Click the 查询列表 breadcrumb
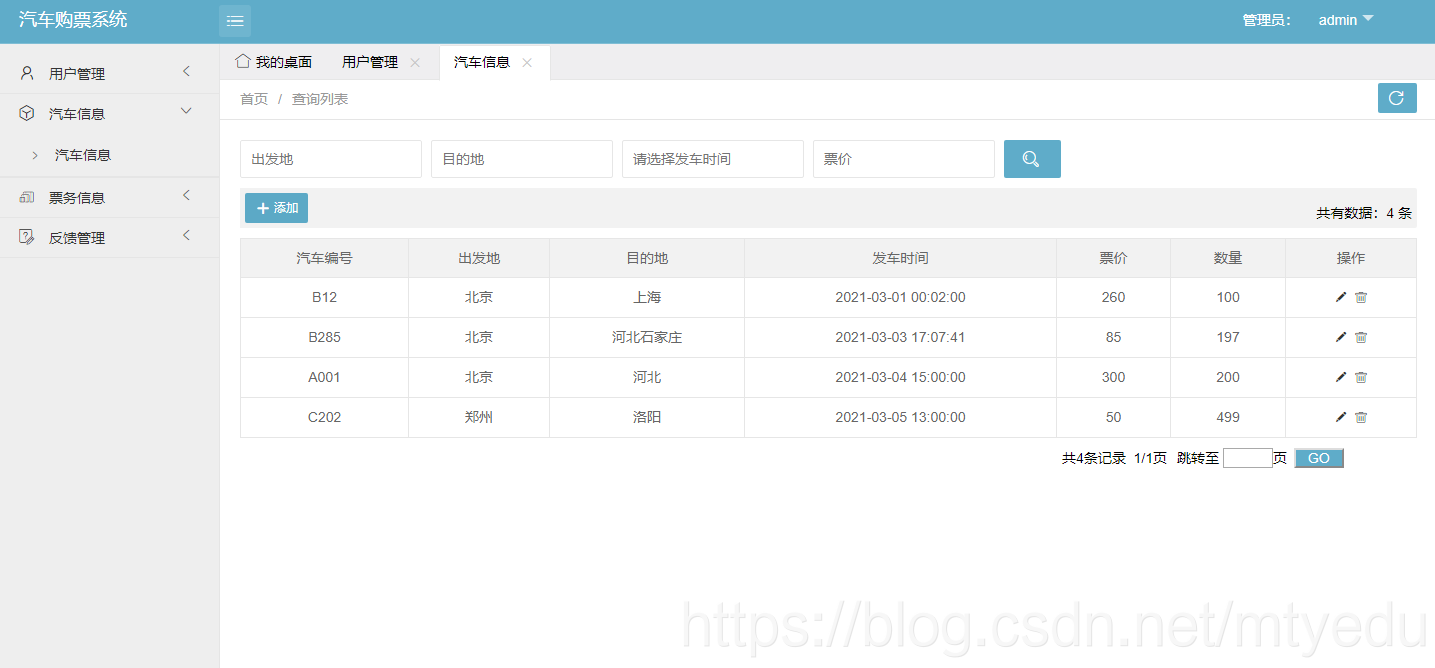The height and width of the screenshot is (668, 1435). pos(320,99)
